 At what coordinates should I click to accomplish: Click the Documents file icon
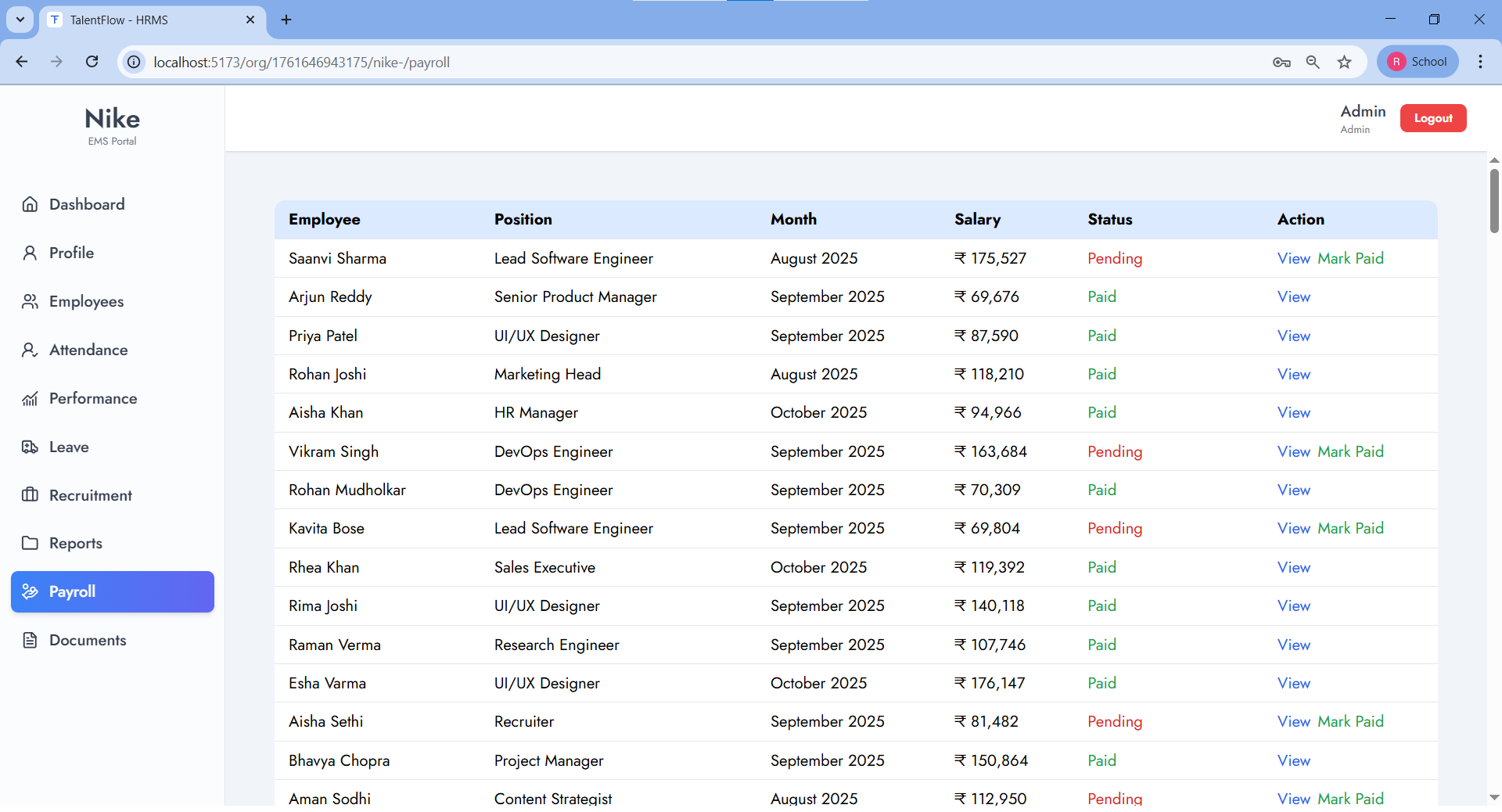tap(30, 640)
